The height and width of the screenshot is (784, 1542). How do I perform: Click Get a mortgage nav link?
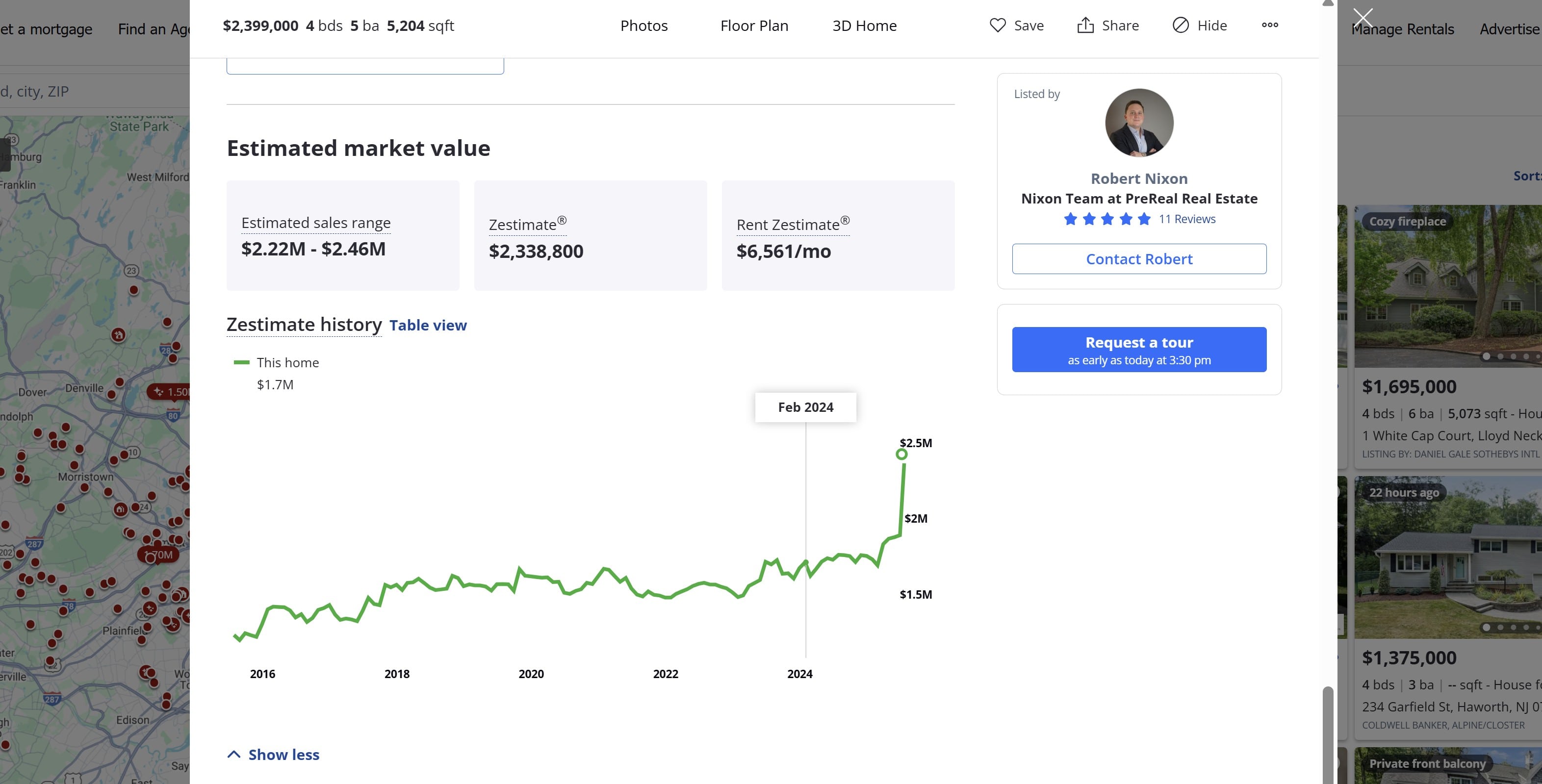tap(46, 29)
